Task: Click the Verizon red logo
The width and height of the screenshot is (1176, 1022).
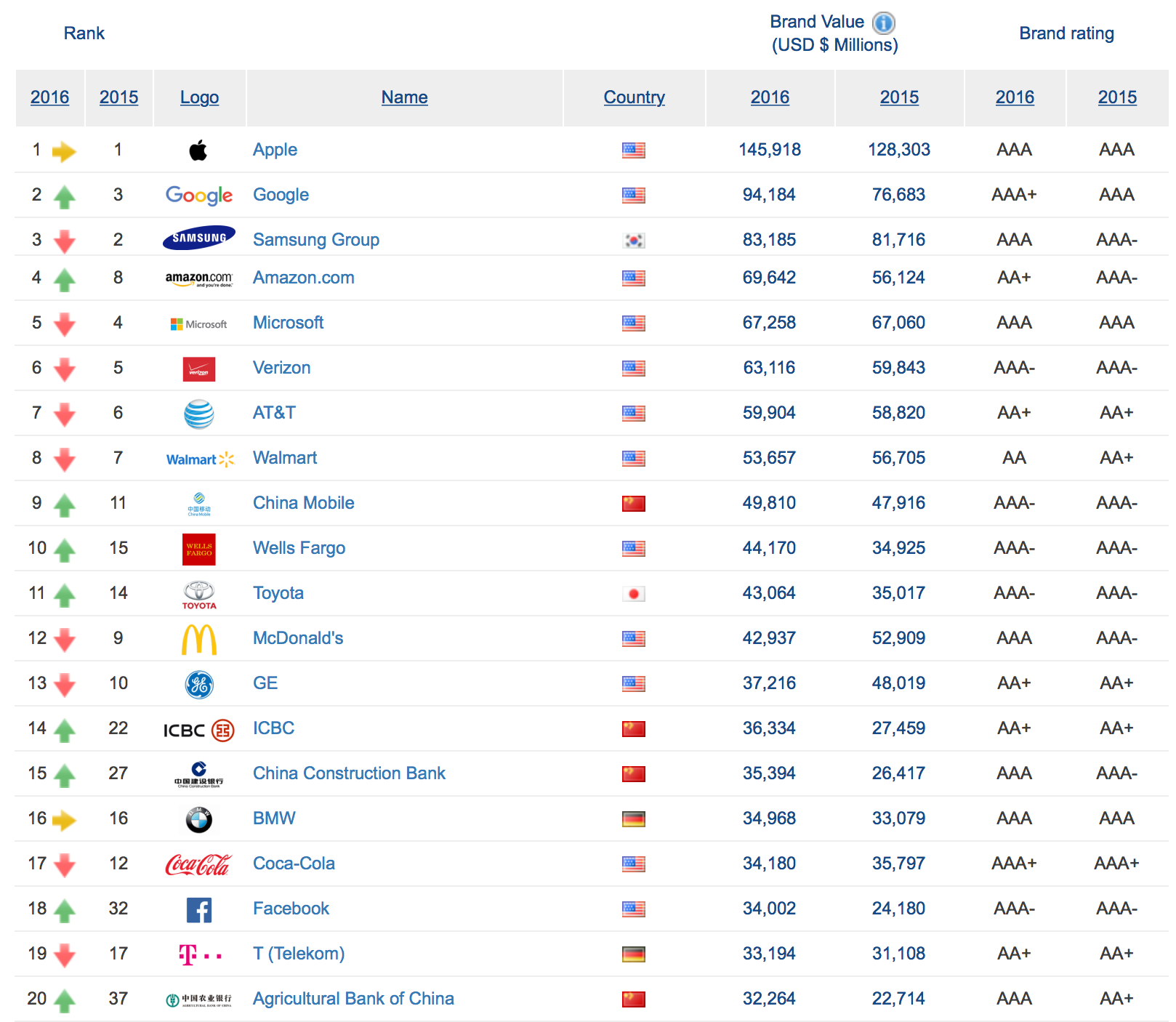Action: [x=198, y=369]
